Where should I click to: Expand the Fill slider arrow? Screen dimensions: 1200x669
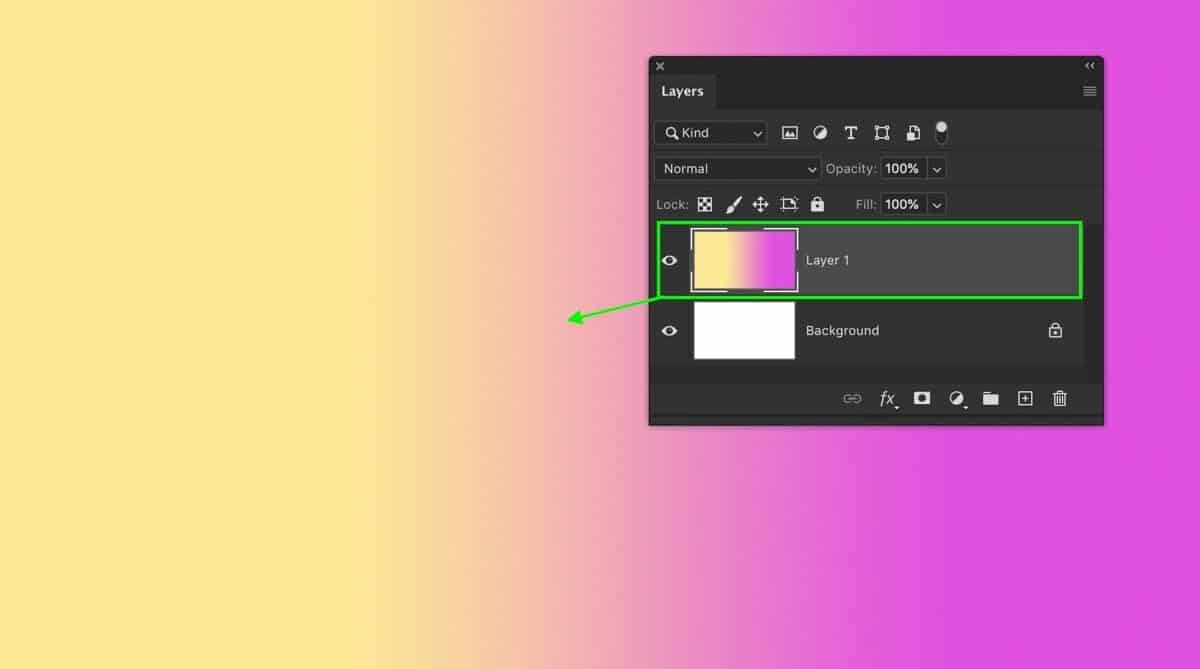937,204
